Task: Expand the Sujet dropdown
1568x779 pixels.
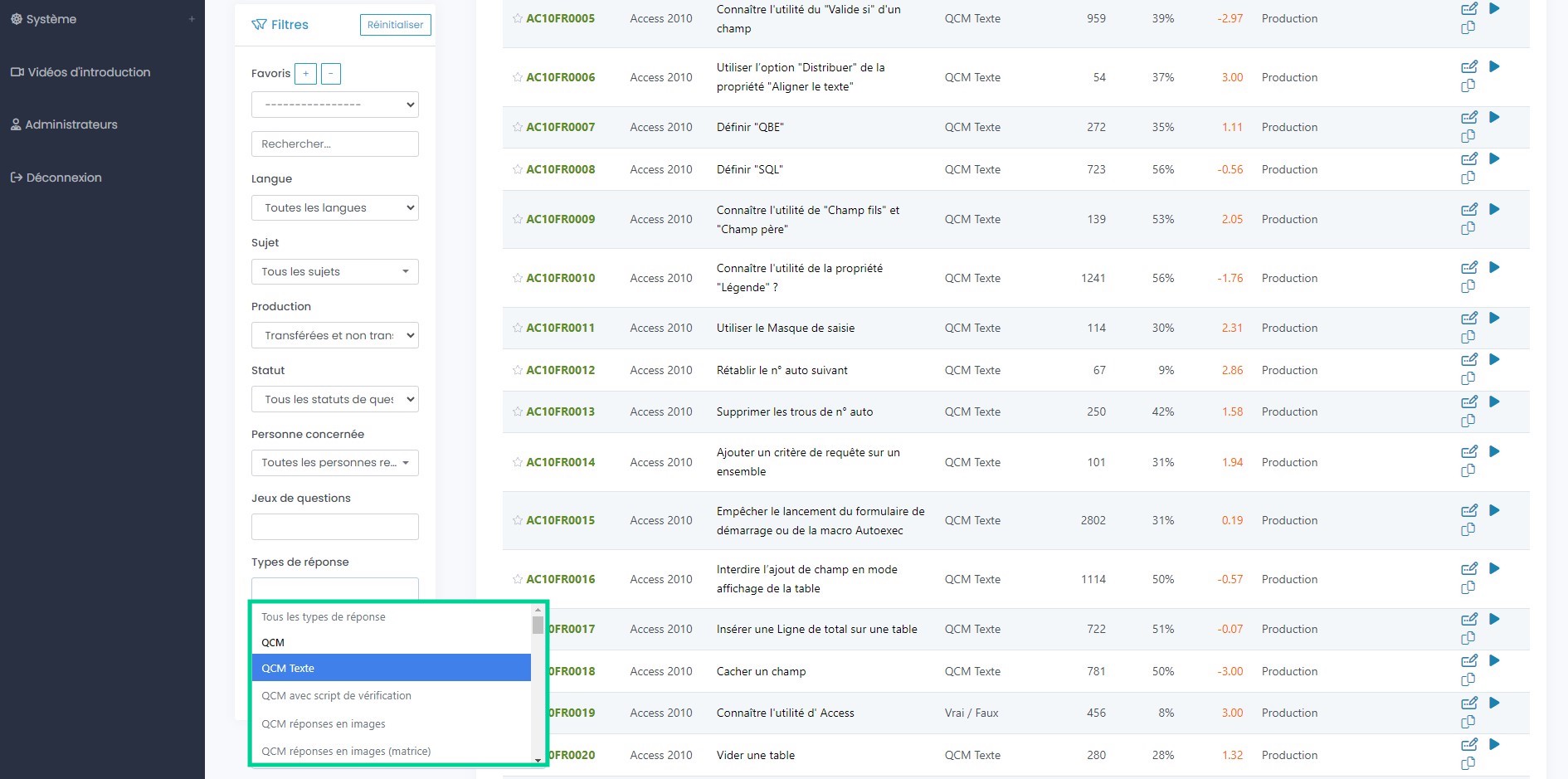Action: pyautogui.click(x=334, y=272)
